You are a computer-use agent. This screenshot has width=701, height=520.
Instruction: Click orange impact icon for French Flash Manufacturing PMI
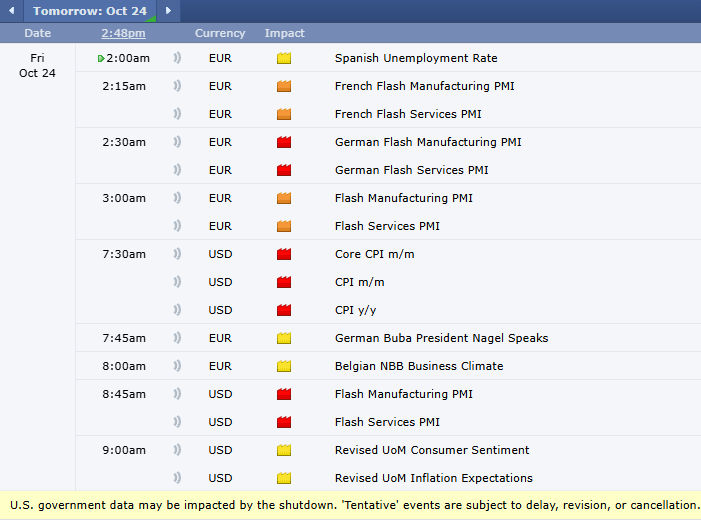tap(284, 86)
